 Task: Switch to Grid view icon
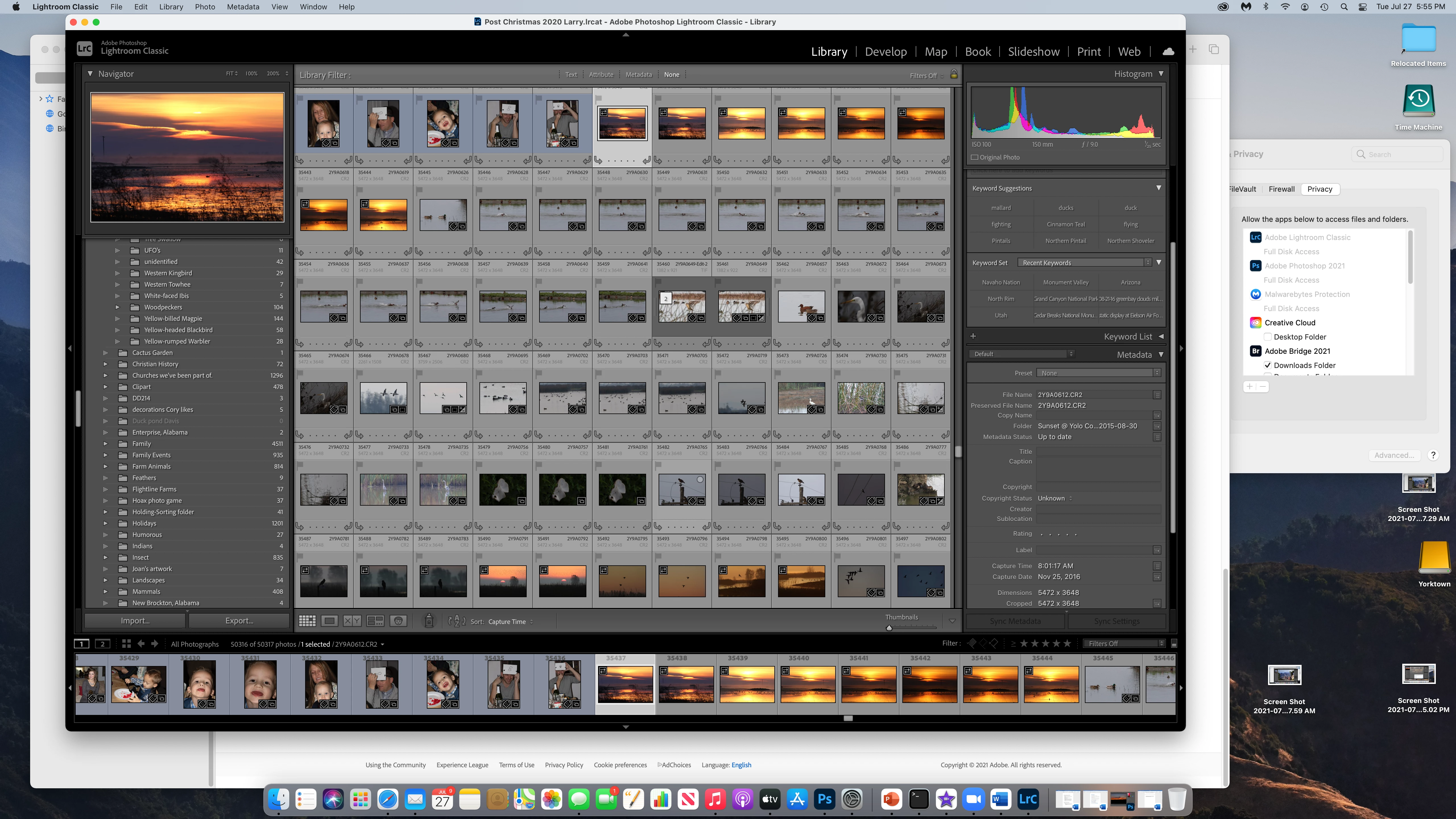pos(307,621)
